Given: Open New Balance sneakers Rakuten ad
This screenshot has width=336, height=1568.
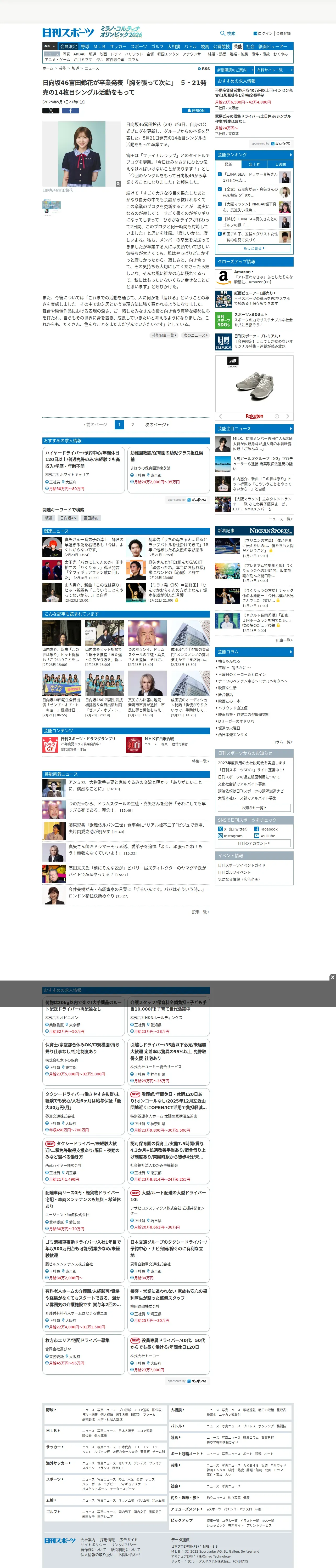Looking at the screenshot, I should (254, 385).
